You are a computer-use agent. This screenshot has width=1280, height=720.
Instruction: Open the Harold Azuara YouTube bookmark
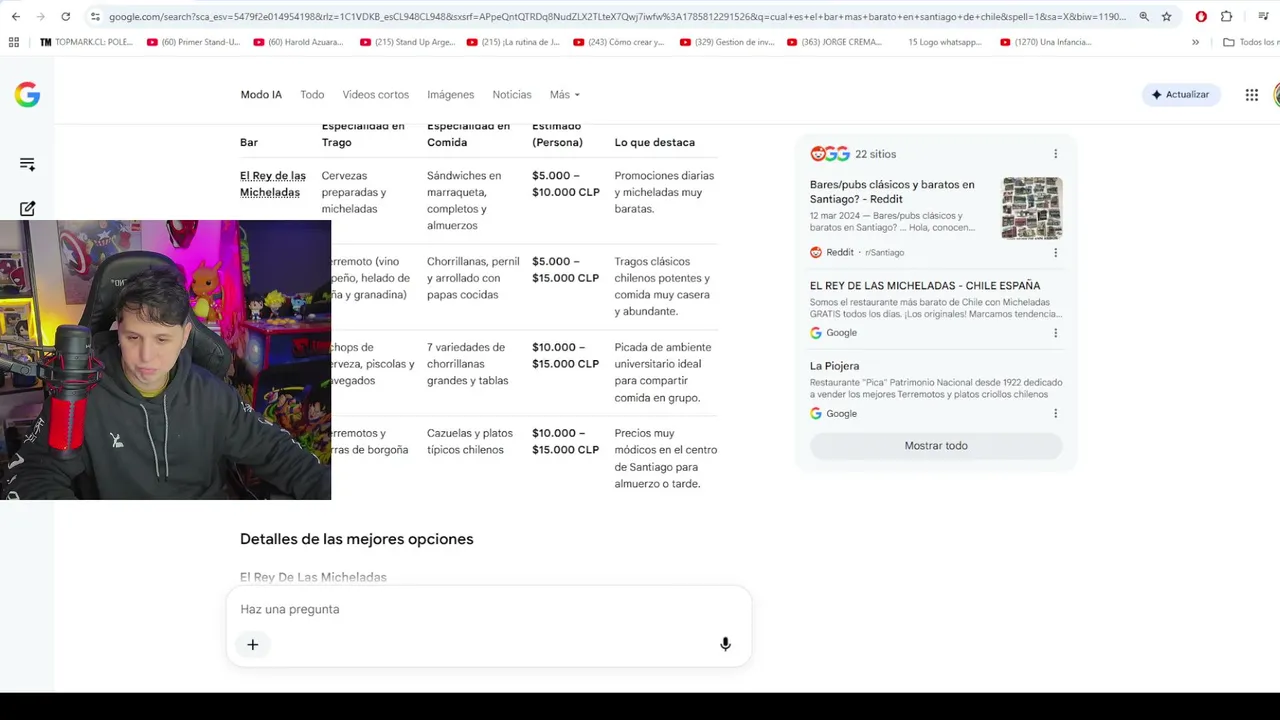(x=299, y=42)
